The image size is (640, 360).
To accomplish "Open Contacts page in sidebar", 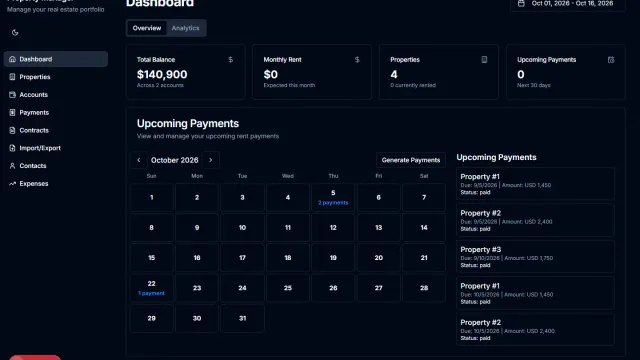I will [x=56, y=166].
